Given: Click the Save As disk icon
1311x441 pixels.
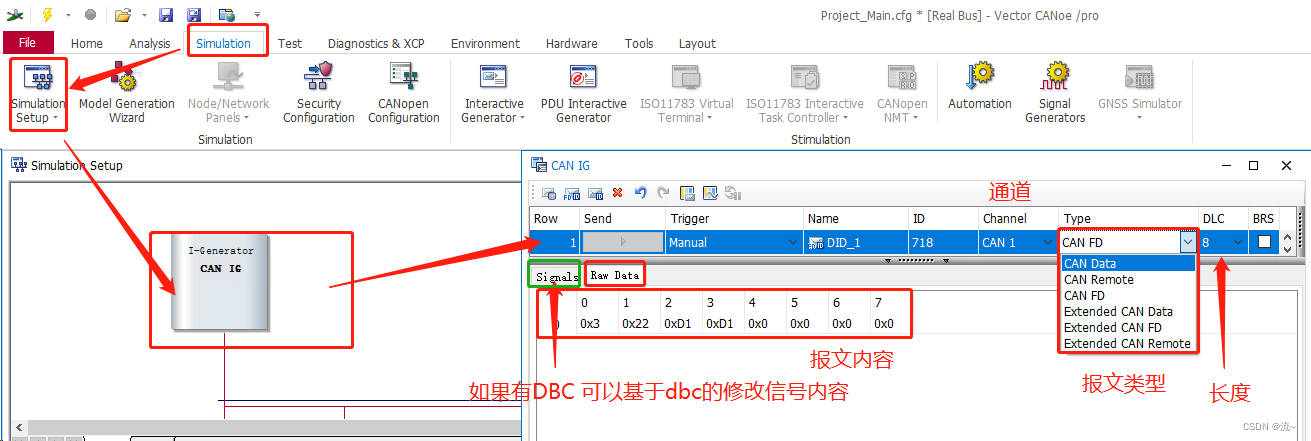Looking at the screenshot, I should [193, 15].
